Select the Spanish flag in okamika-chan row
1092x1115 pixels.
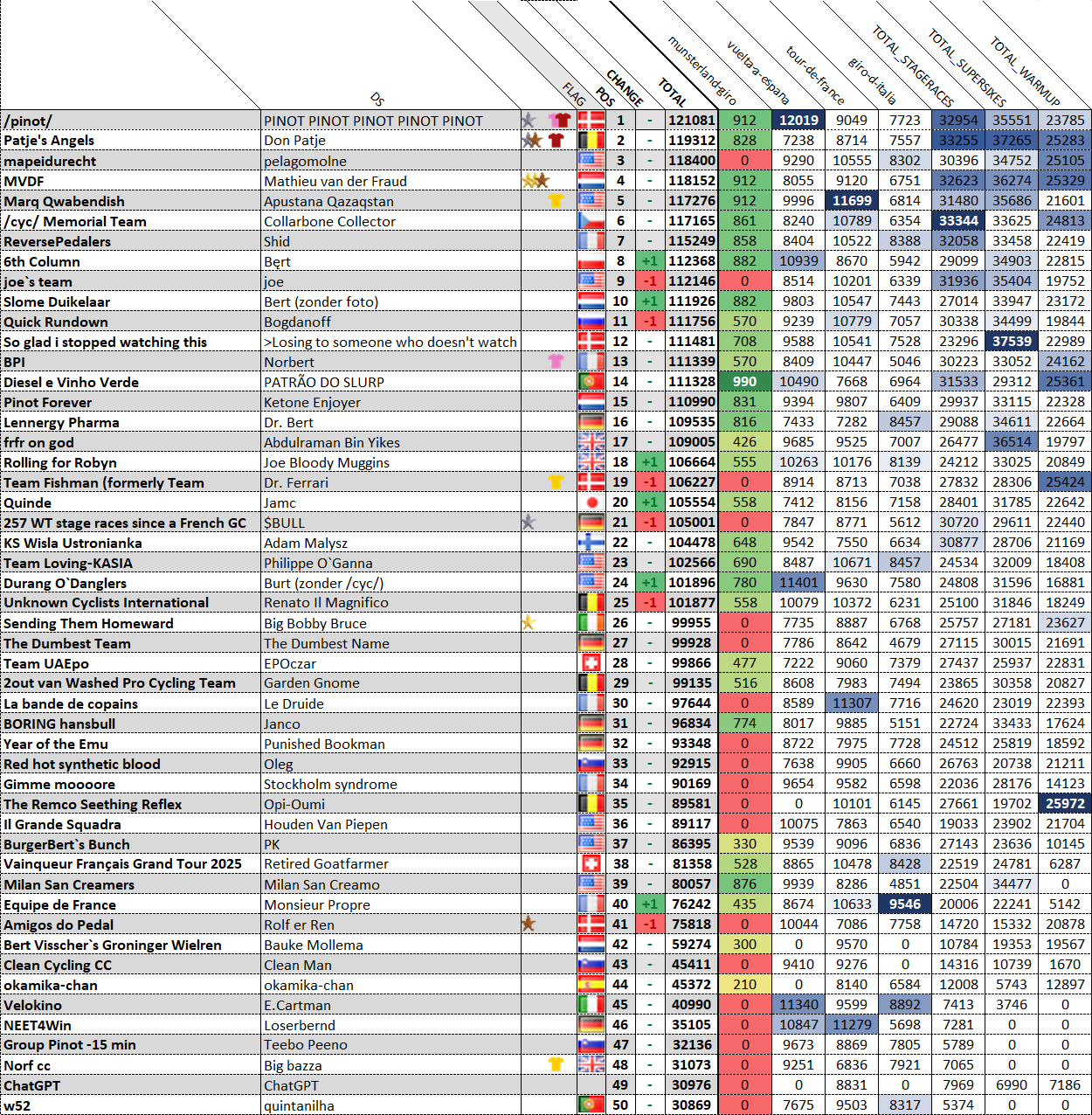591,985
